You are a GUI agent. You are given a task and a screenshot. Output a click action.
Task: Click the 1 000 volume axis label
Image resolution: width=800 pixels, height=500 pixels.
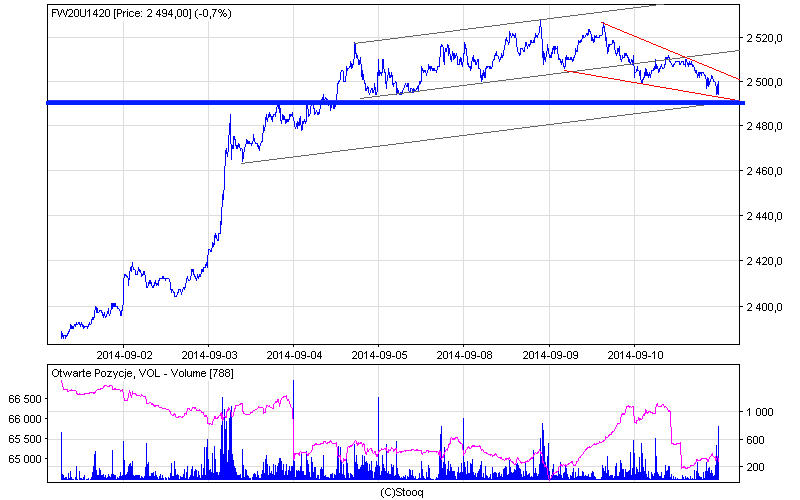point(760,412)
